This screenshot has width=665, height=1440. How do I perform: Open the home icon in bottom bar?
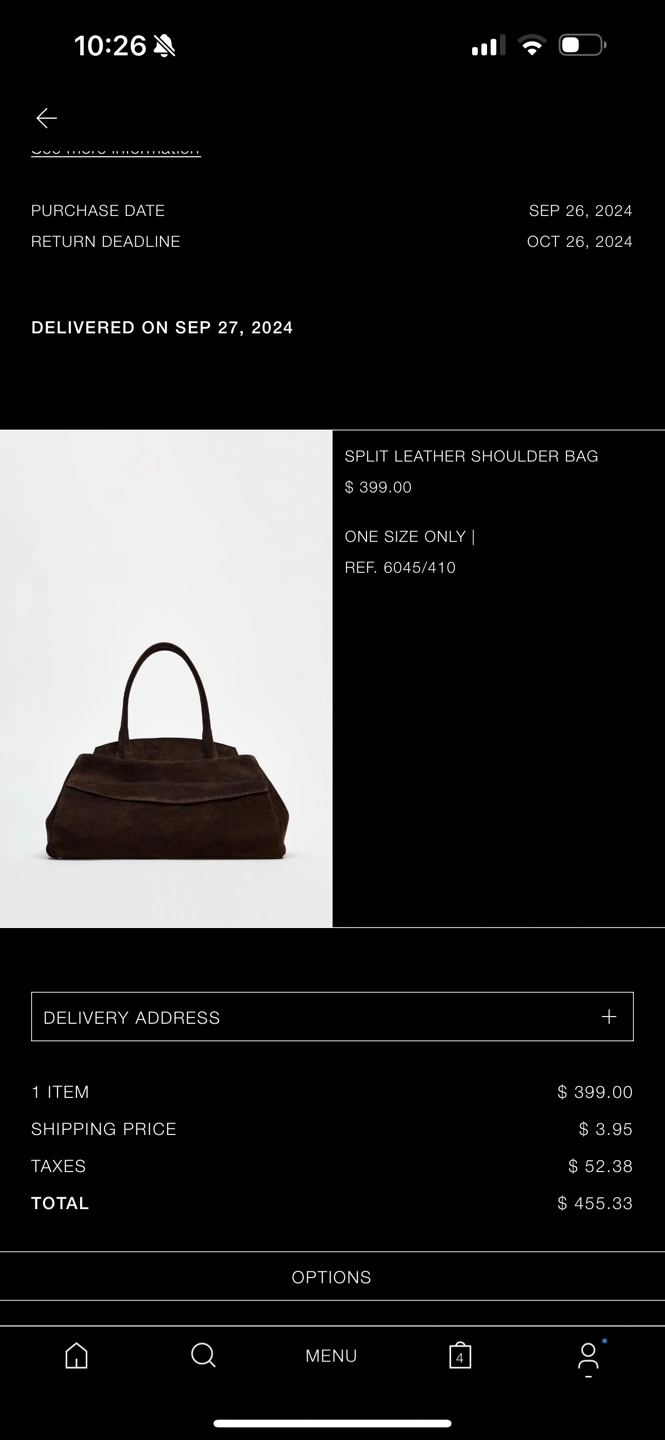pos(76,1355)
